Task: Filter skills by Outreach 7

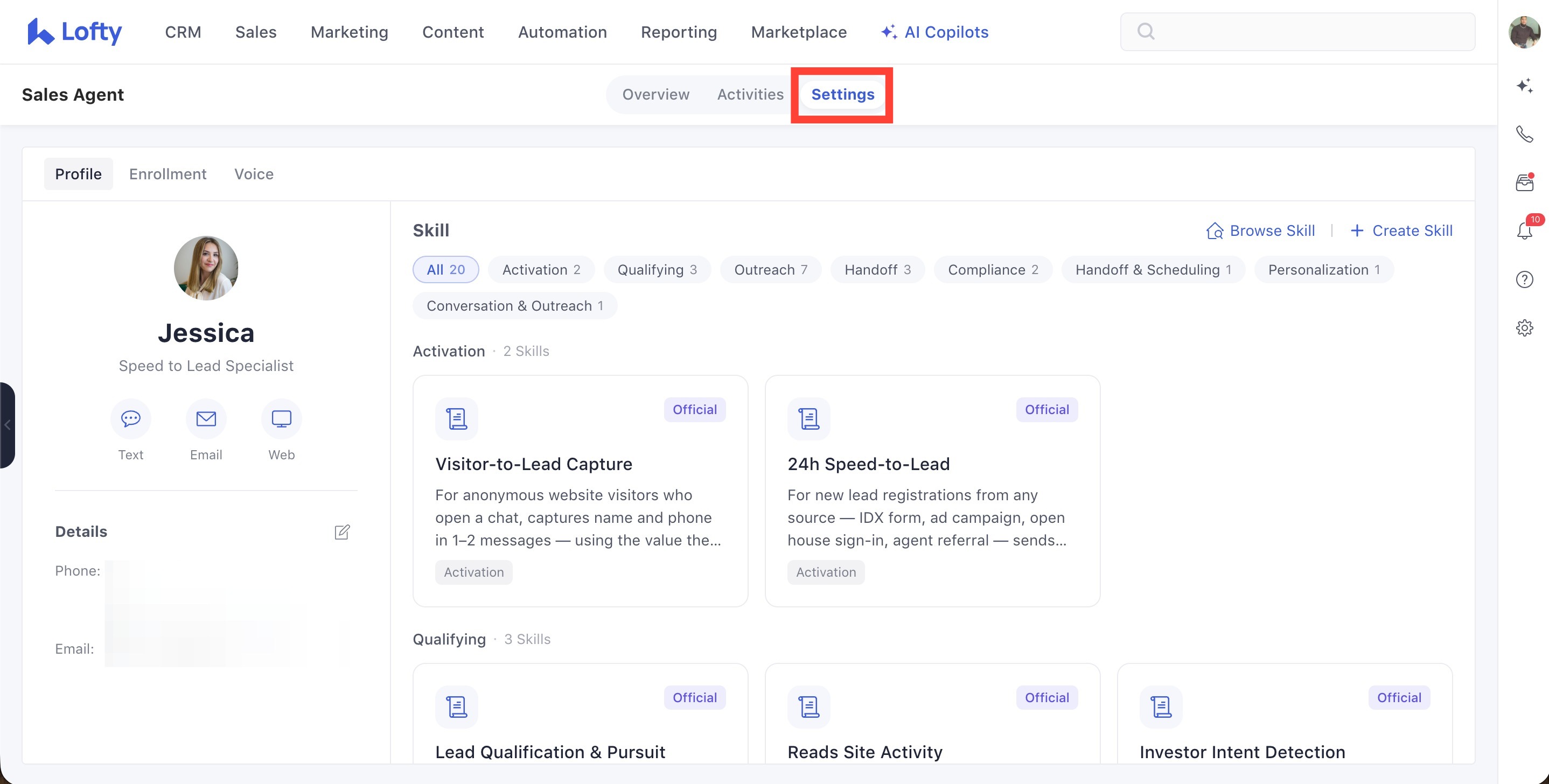Action: coord(771,269)
